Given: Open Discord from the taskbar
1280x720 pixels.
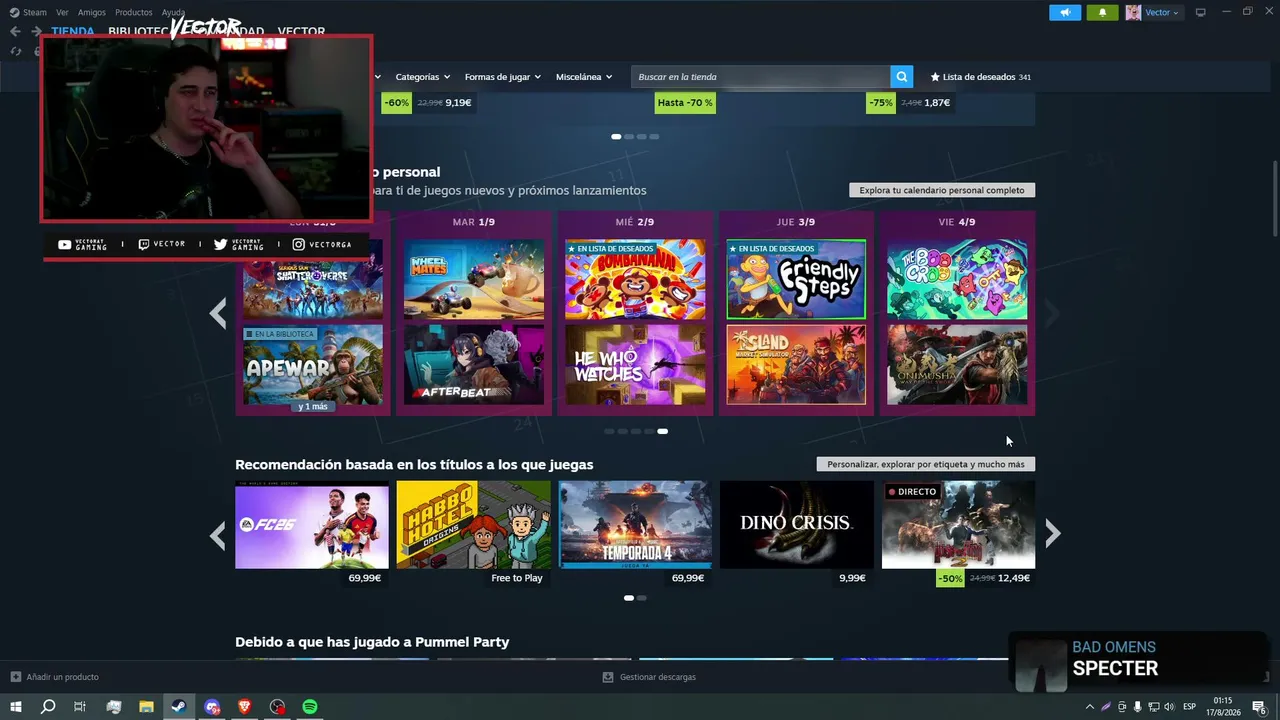Looking at the screenshot, I should point(212,707).
